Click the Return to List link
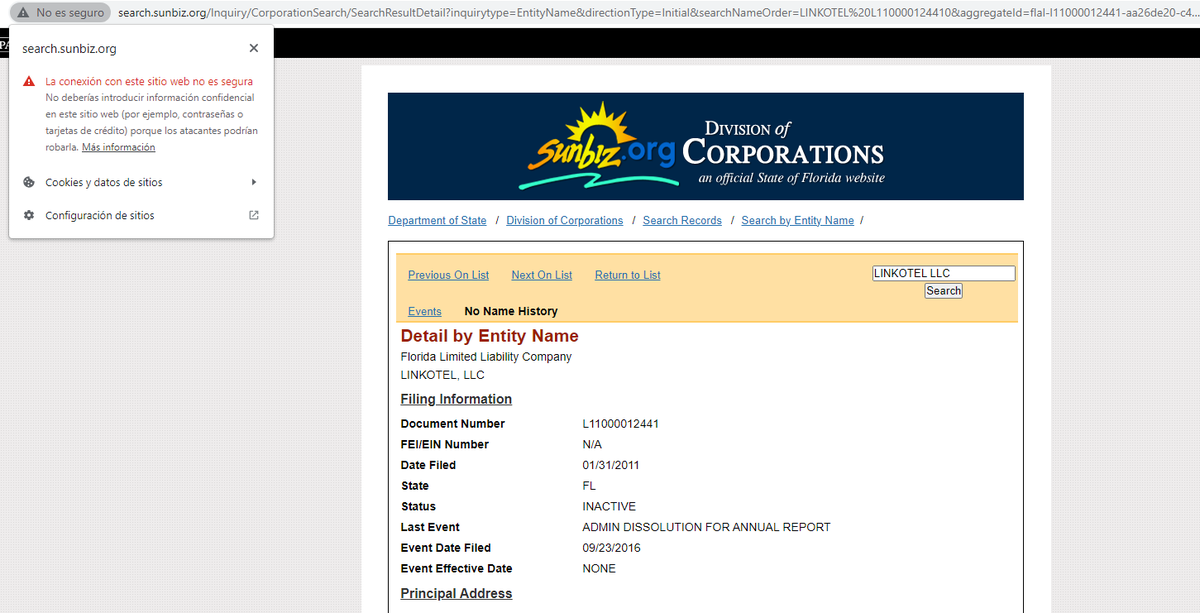The width and height of the screenshot is (1200, 613). point(627,275)
